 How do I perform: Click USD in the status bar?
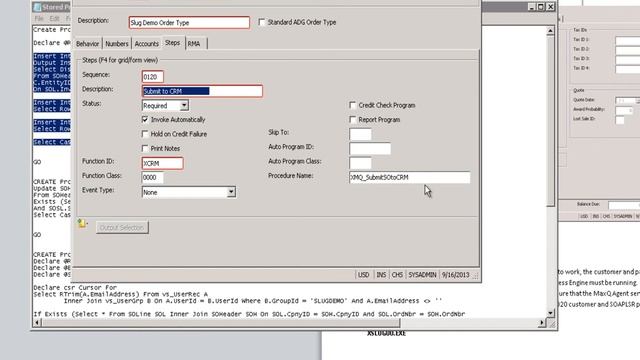(x=363, y=275)
